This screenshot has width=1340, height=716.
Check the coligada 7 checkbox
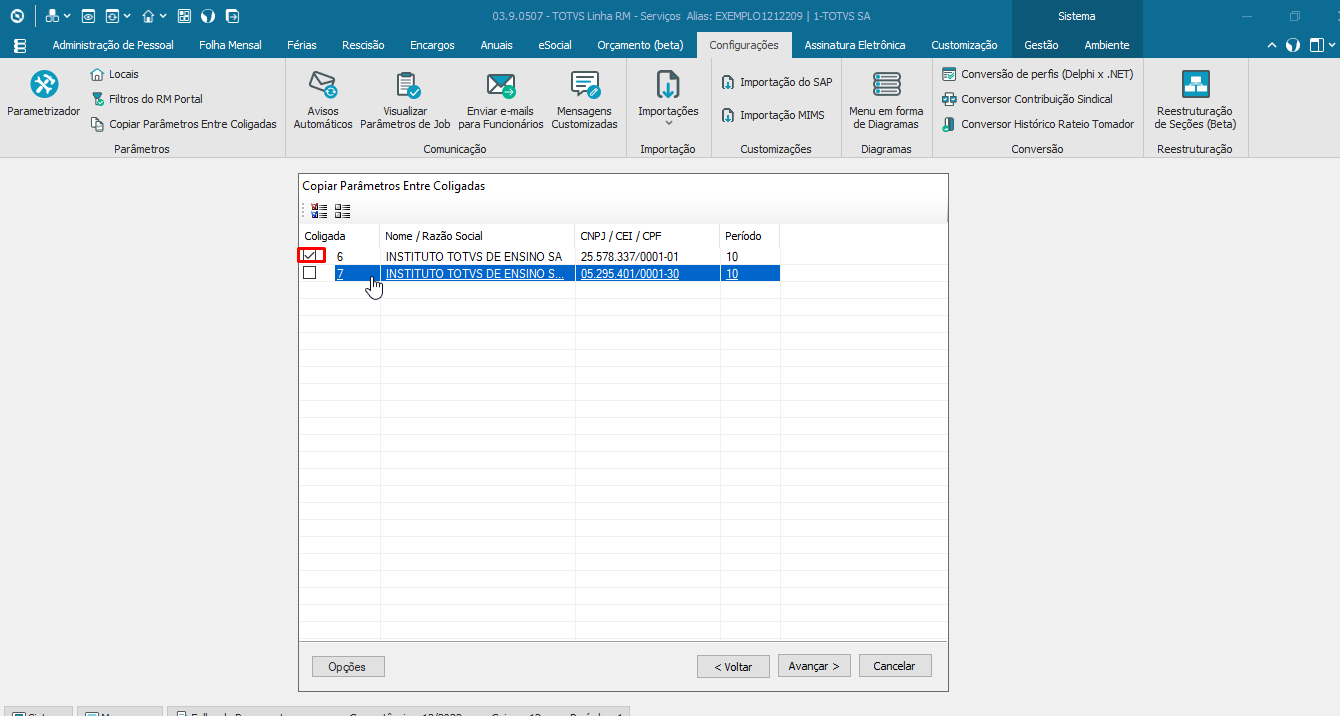(x=310, y=273)
